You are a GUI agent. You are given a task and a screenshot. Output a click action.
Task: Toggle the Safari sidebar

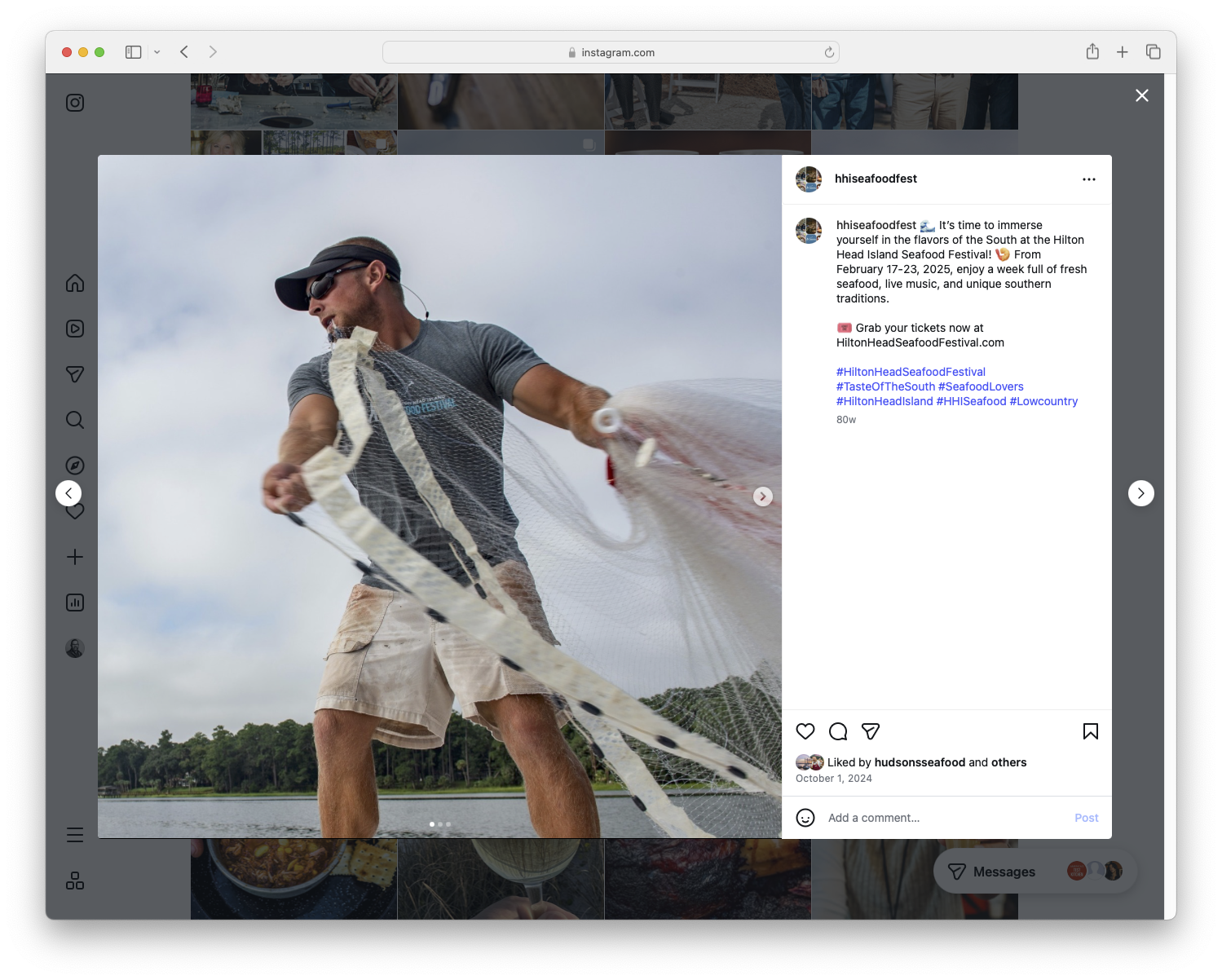click(132, 51)
